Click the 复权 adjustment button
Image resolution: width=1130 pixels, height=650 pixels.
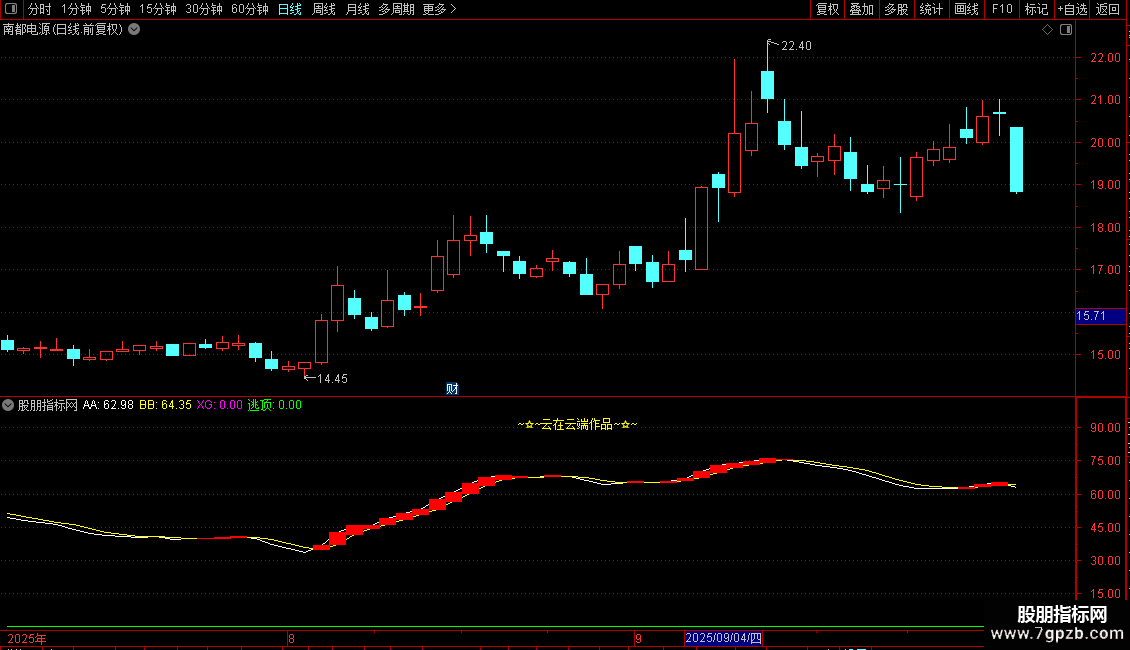click(x=827, y=9)
